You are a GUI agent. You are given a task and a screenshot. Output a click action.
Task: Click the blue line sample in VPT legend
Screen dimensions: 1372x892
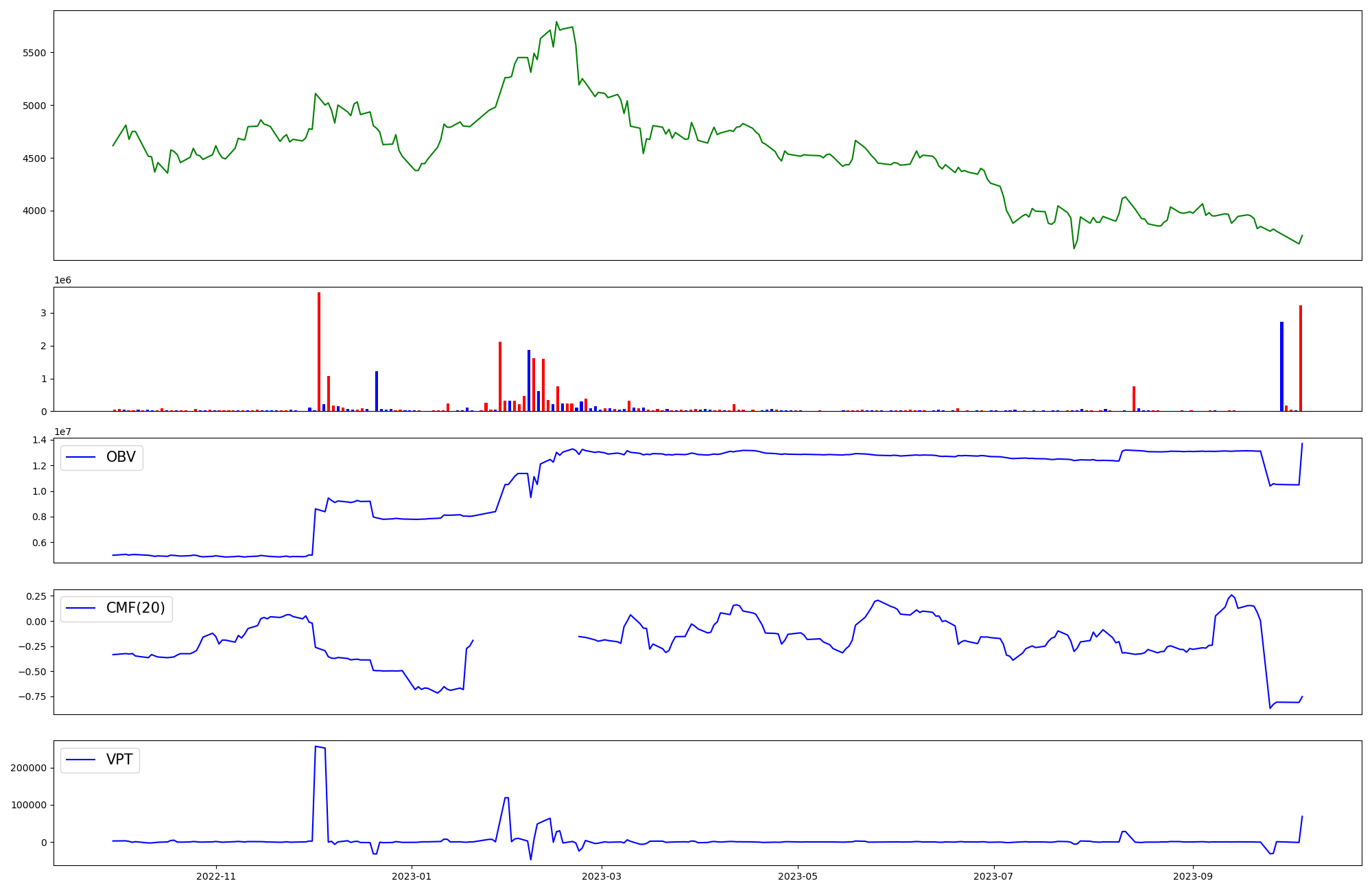click(81, 760)
